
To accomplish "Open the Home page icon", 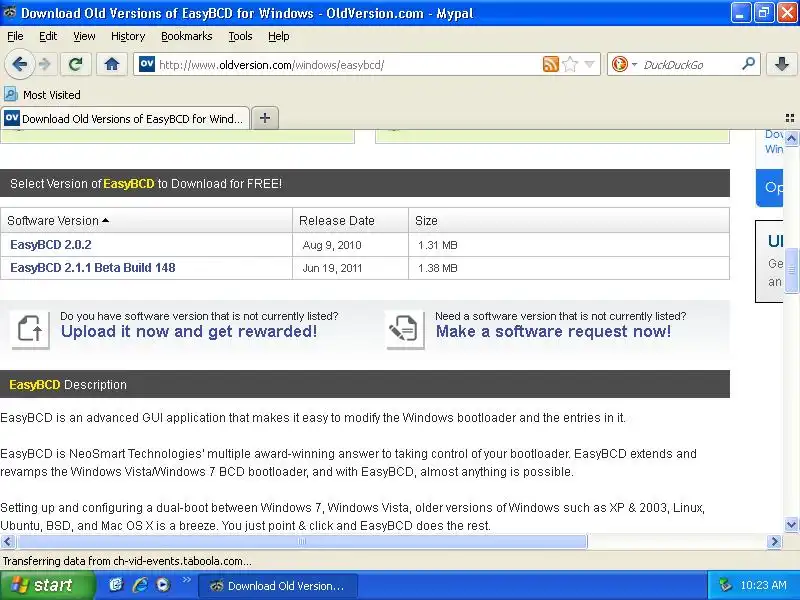I will 112,64.
